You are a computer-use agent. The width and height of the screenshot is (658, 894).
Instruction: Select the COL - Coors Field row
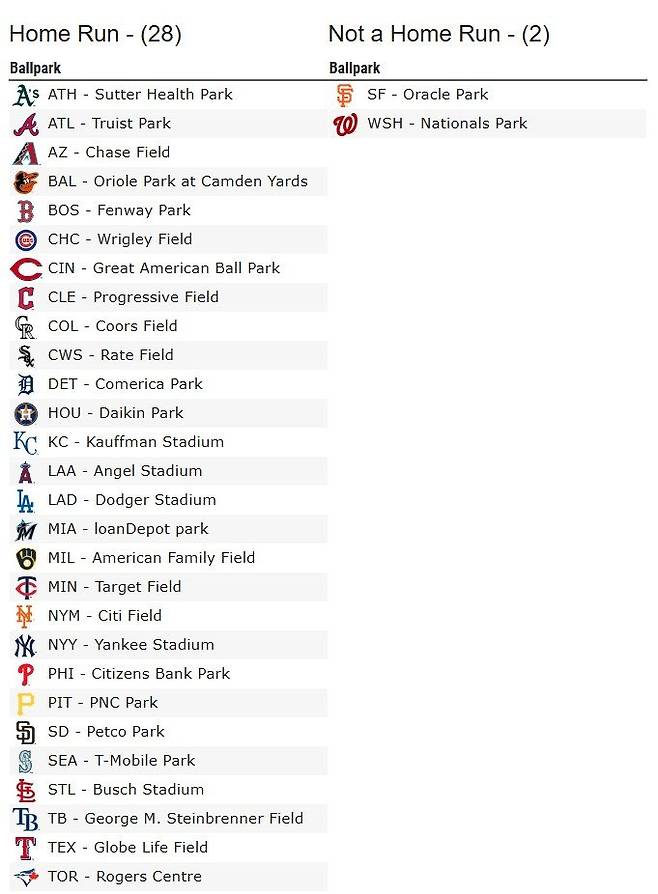(112, 327)
